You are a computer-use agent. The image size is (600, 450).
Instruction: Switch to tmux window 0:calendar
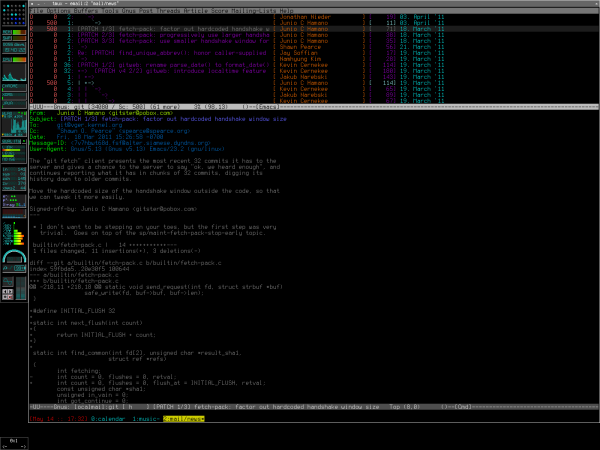108,419
